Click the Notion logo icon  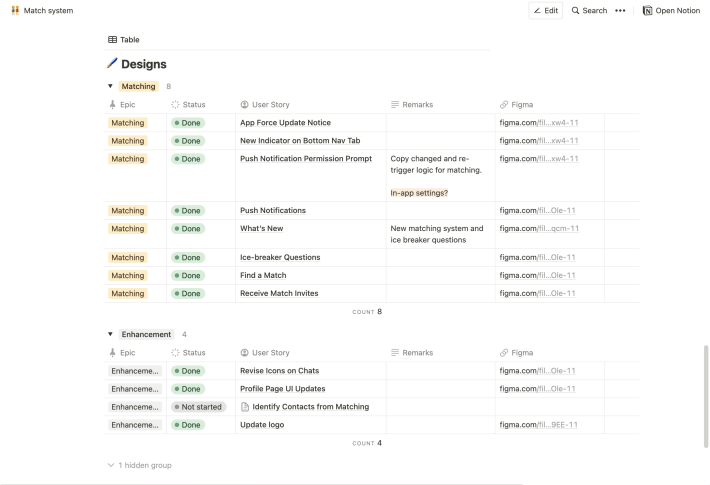coord(648,10)
